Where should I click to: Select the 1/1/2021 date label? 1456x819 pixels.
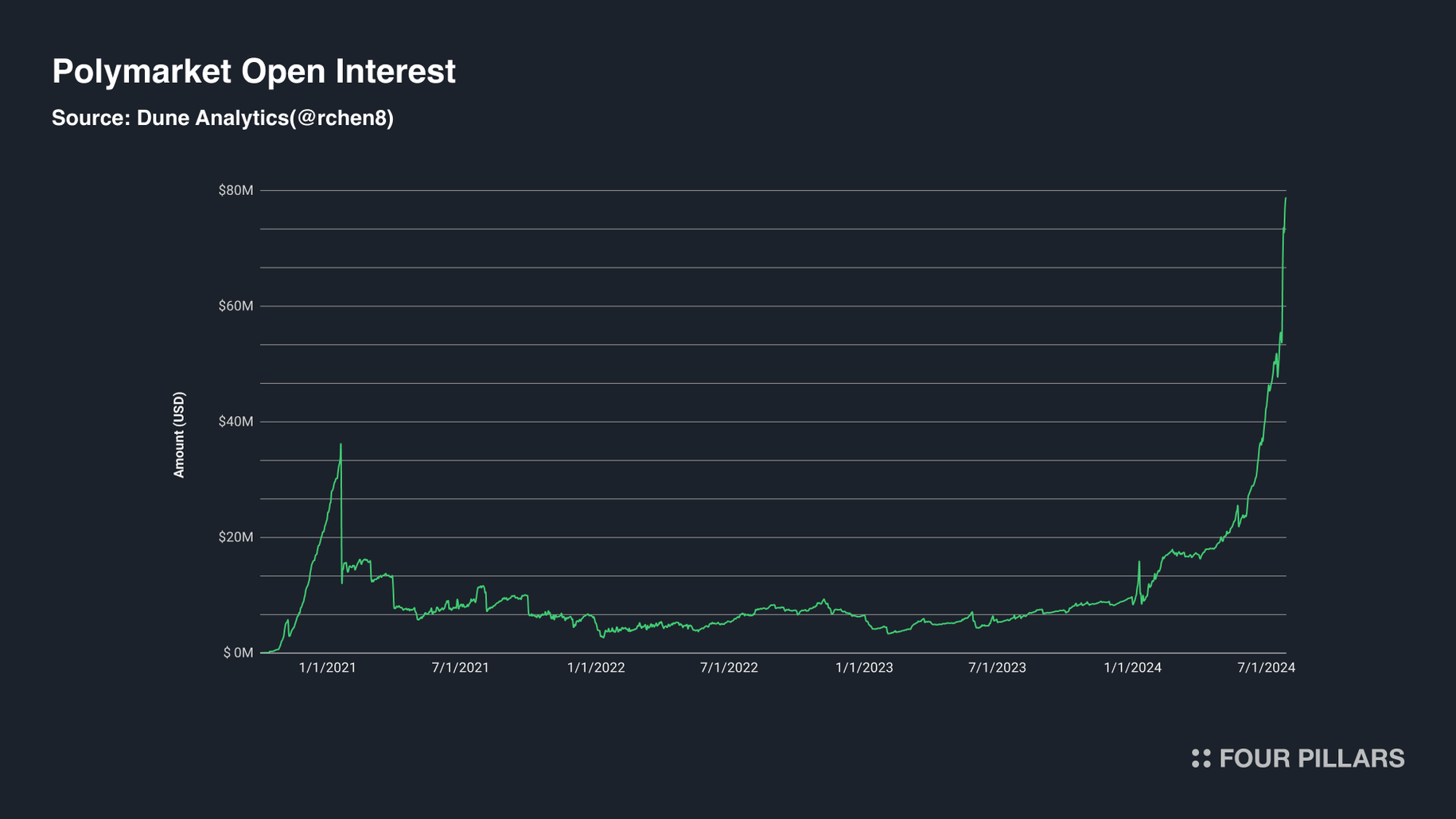click(327, 668)
